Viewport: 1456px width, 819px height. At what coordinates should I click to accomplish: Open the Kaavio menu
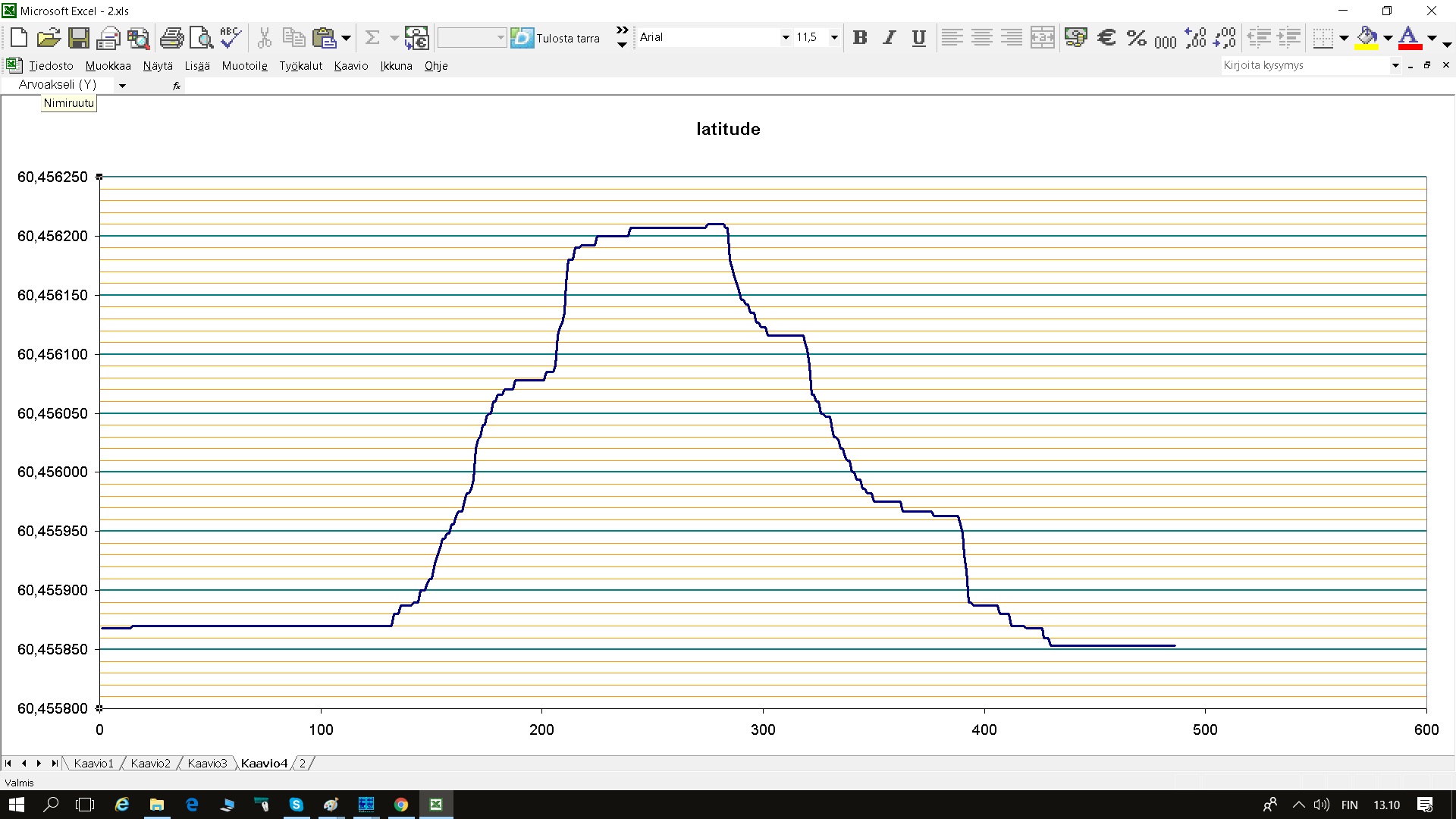coord(350,66)
